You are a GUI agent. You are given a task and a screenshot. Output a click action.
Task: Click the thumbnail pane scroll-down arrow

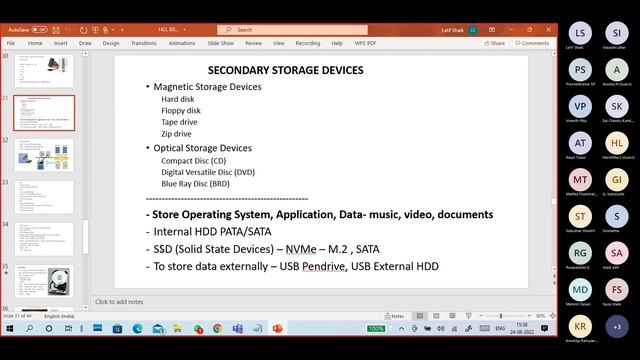pos(85,307)
